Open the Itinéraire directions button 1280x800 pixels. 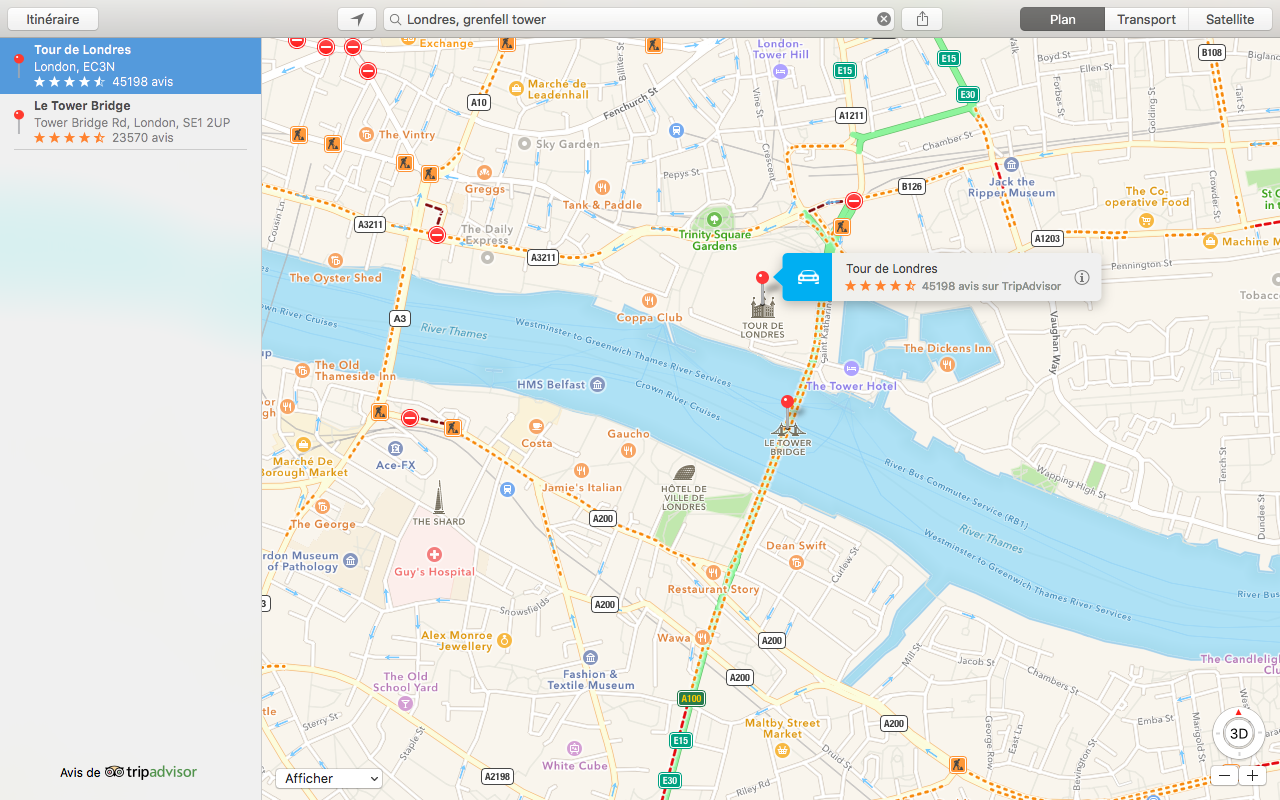54,19
